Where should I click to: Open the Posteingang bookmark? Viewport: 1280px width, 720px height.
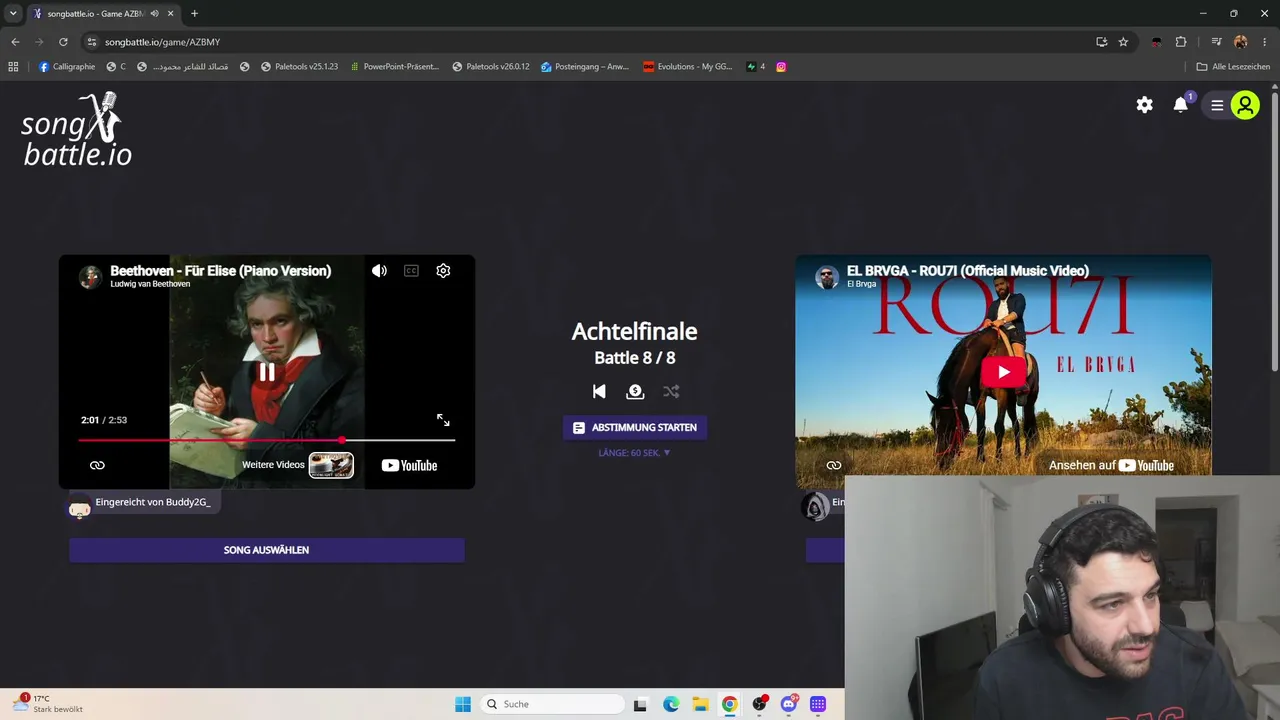point(585,67)
